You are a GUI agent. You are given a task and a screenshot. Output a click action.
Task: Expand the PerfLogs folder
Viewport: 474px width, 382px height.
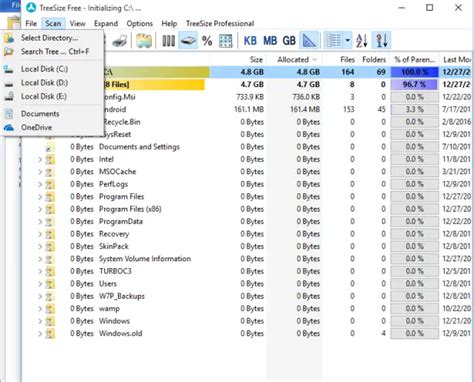coord(40,184)
